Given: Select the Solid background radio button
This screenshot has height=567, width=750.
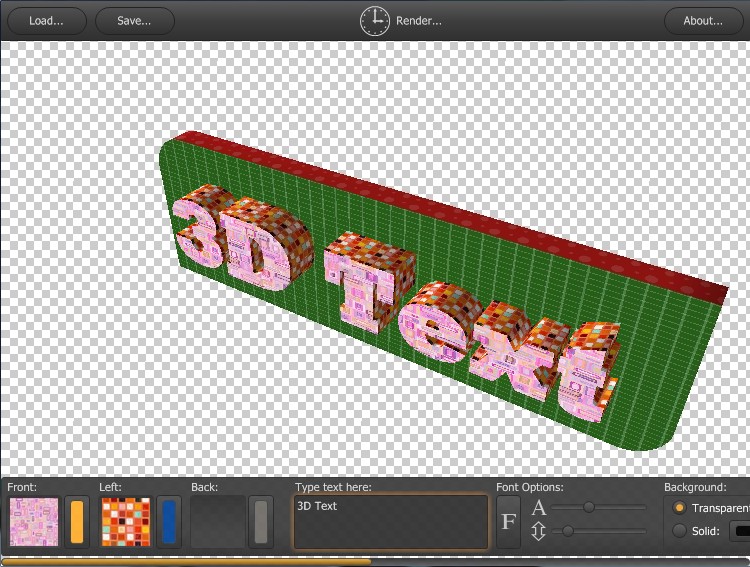Looking at the screenshot, I should point(679,531).
